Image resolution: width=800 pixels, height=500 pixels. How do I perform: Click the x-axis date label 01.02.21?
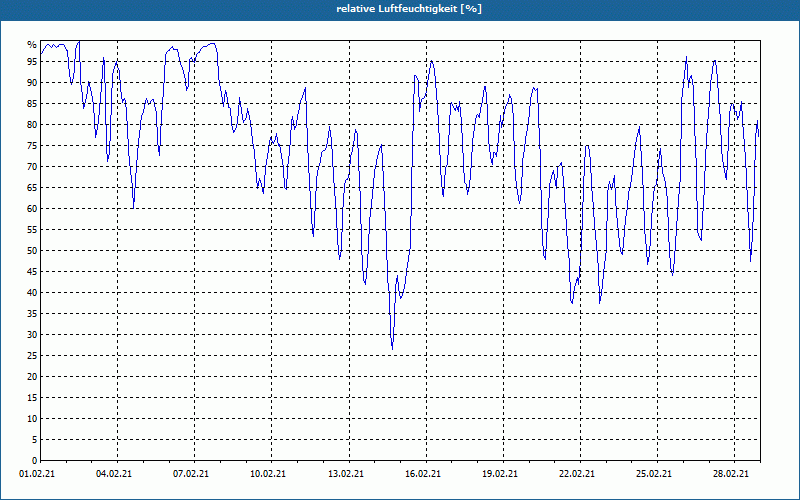tap(37, 474)
